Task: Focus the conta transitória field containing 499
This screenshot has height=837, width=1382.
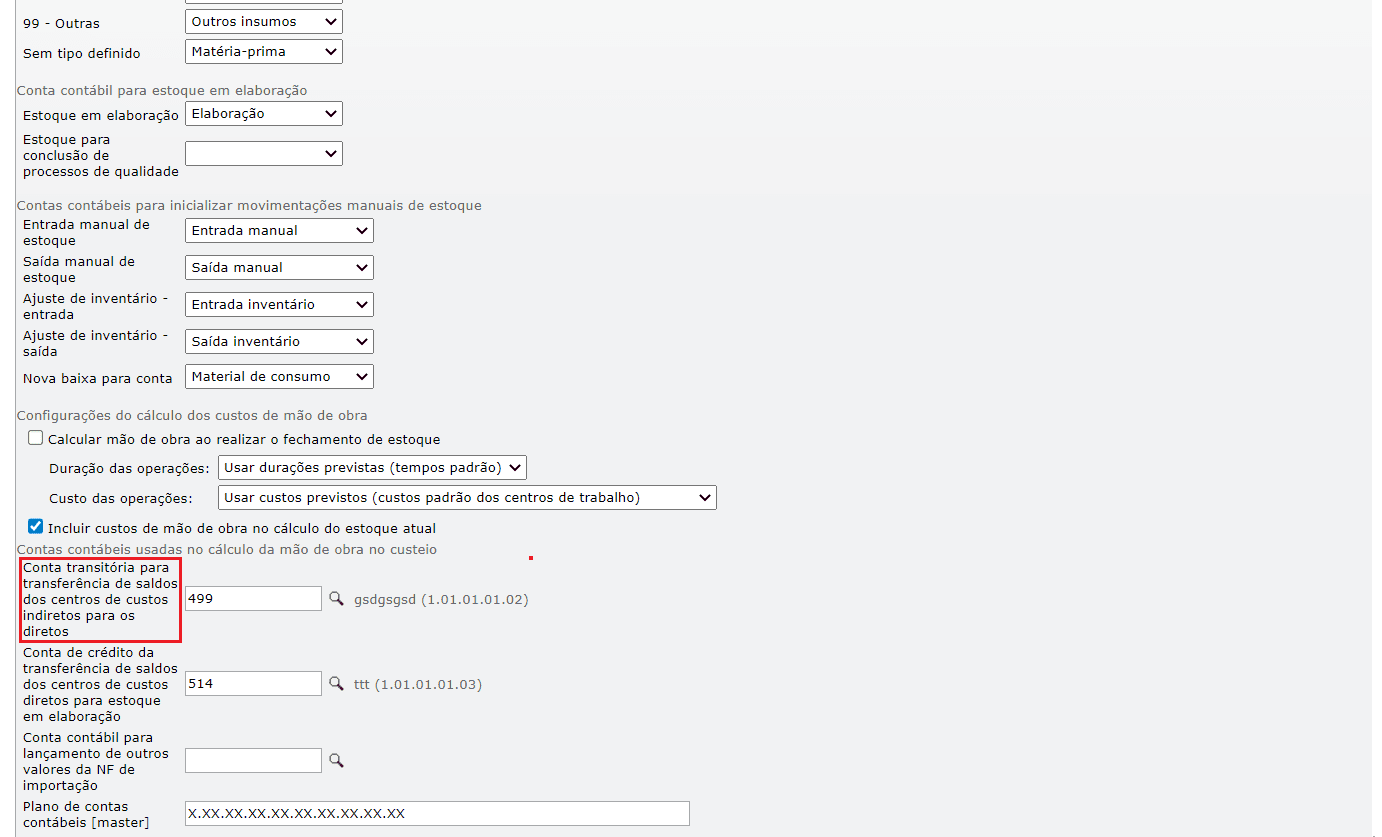Action: click(x=253, y=599)
